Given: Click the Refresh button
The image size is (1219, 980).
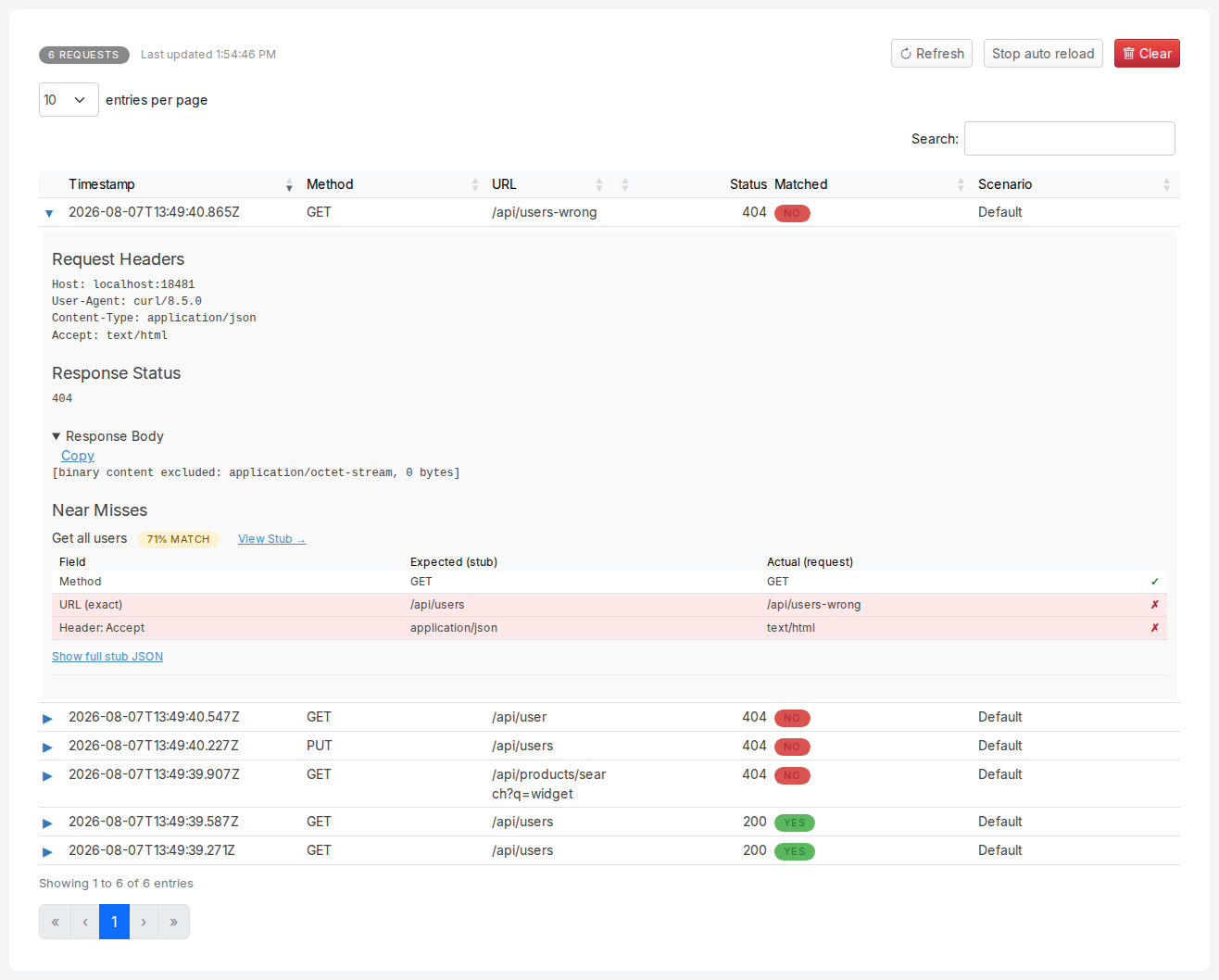Looking at the screenshot, I should (x=932, y=54).
